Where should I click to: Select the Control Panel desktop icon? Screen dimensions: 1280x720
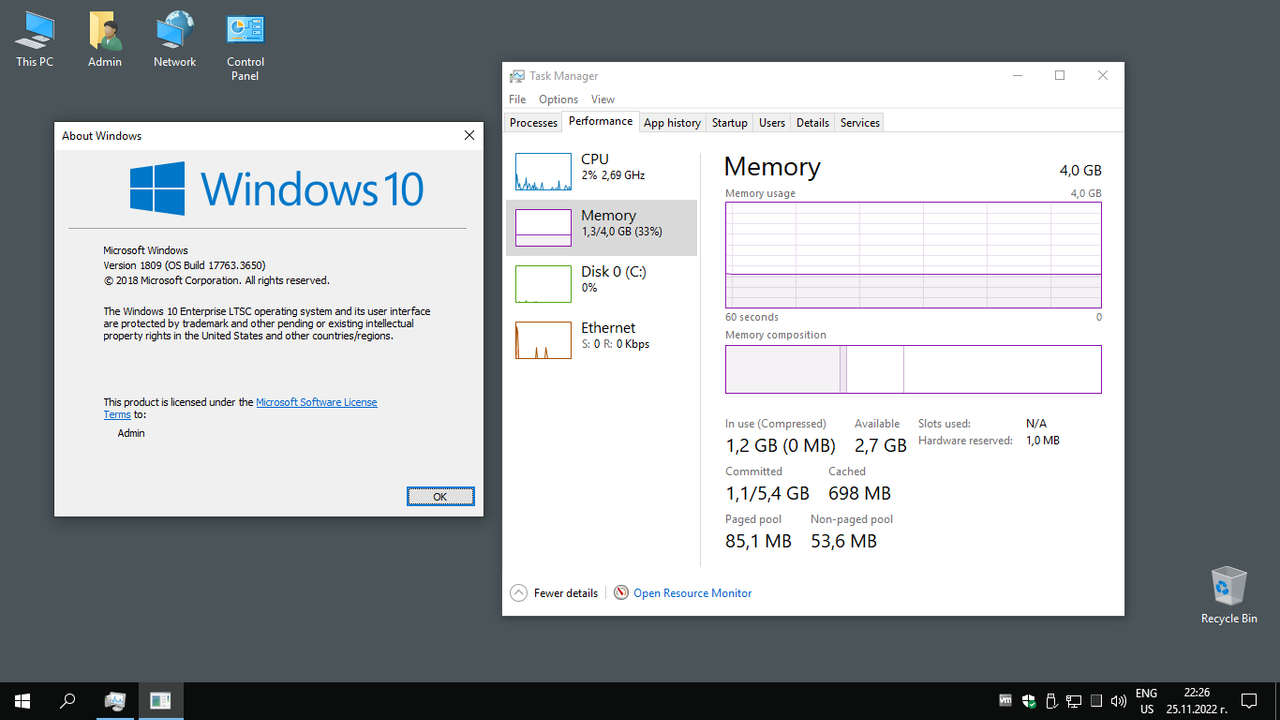click(x=245, y=47)
